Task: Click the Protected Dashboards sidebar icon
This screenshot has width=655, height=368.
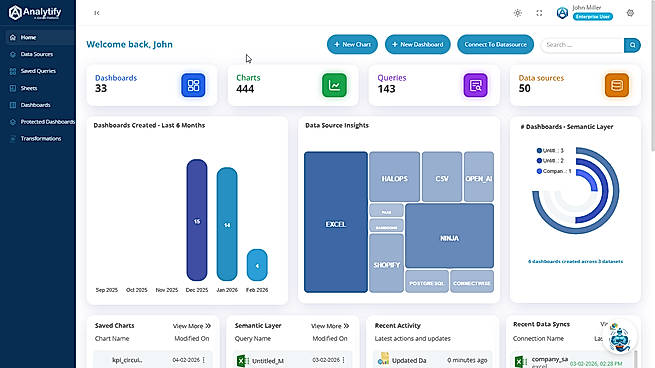Action: point(13,122)
